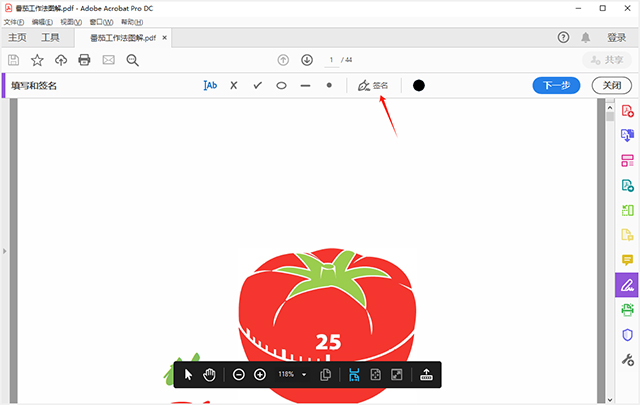Click the vertical scrollbar up arrow

pyautogui.click(x=610, y=108)
